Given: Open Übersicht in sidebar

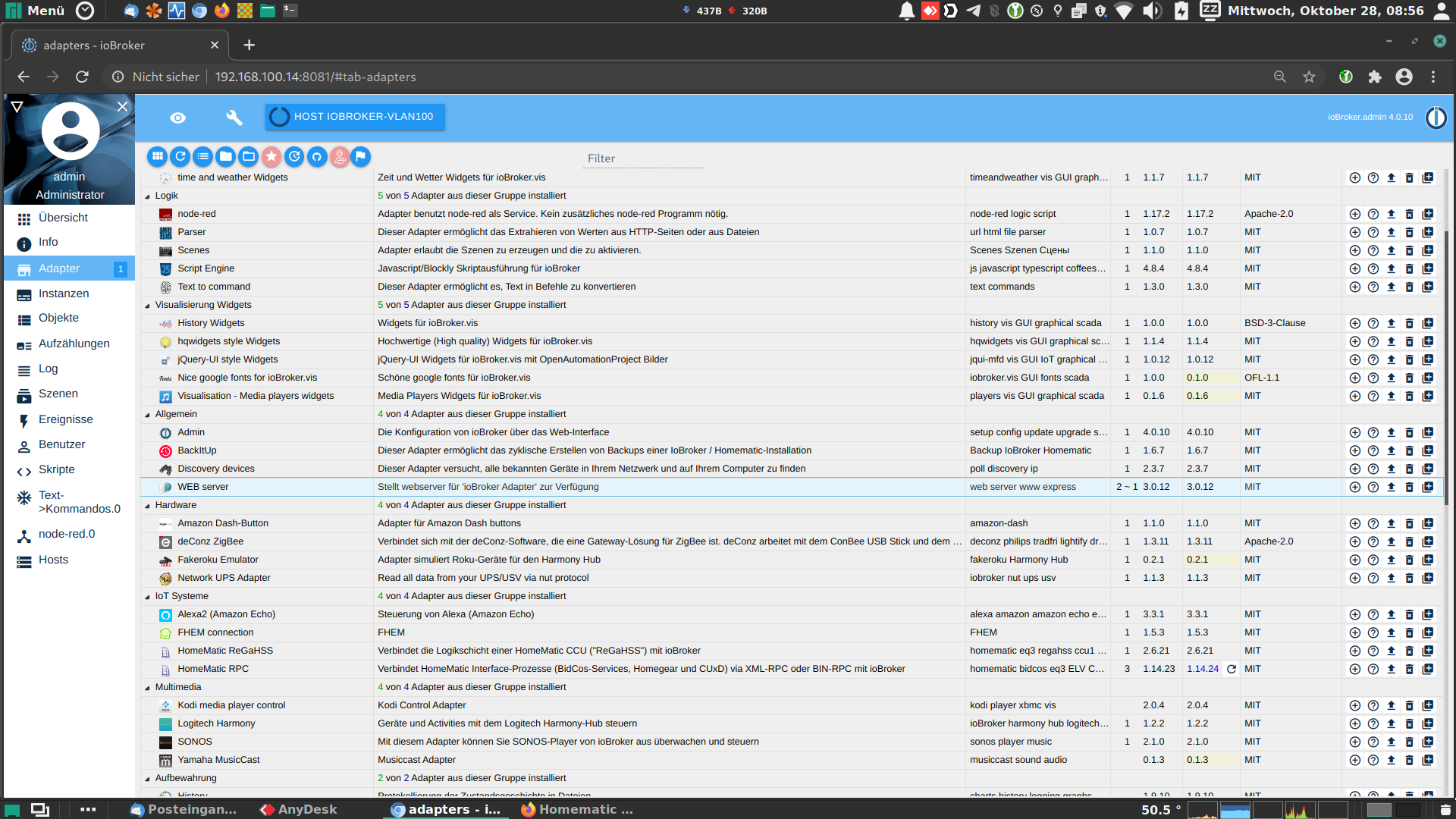Looking at the screenshot, I should 63,218.
